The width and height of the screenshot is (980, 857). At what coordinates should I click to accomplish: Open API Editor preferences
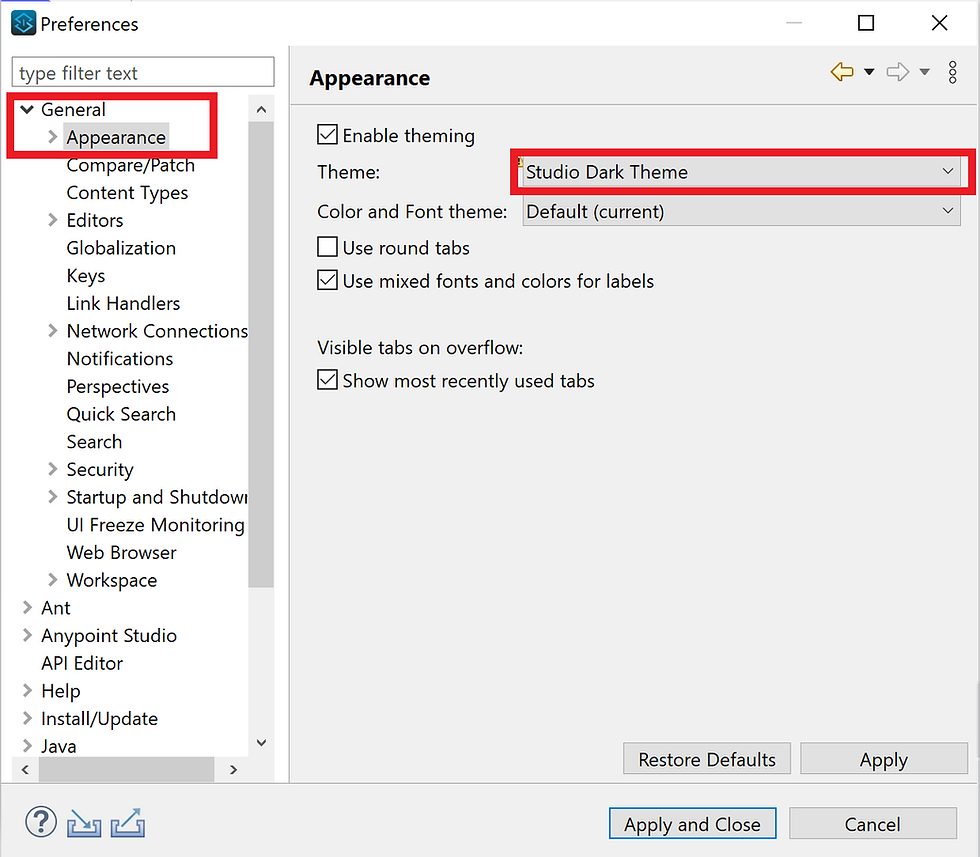(82, 663)
